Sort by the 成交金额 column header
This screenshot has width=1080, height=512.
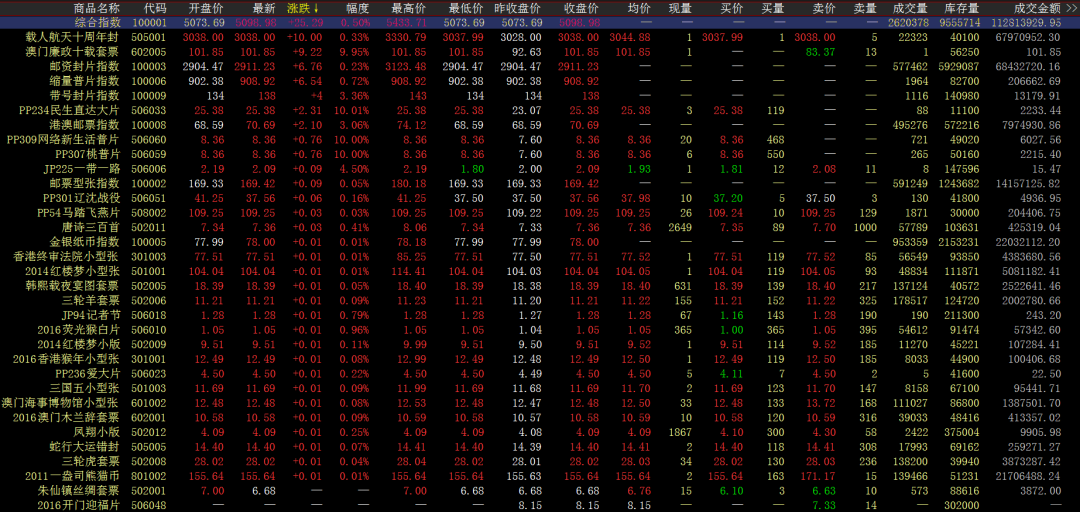1038,8
